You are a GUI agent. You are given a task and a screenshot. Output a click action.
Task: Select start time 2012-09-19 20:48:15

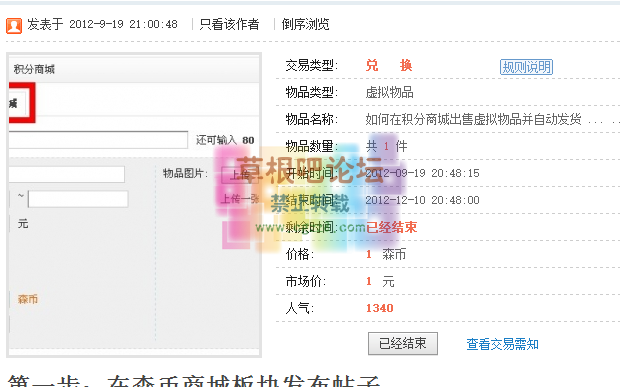coord(422,173)
